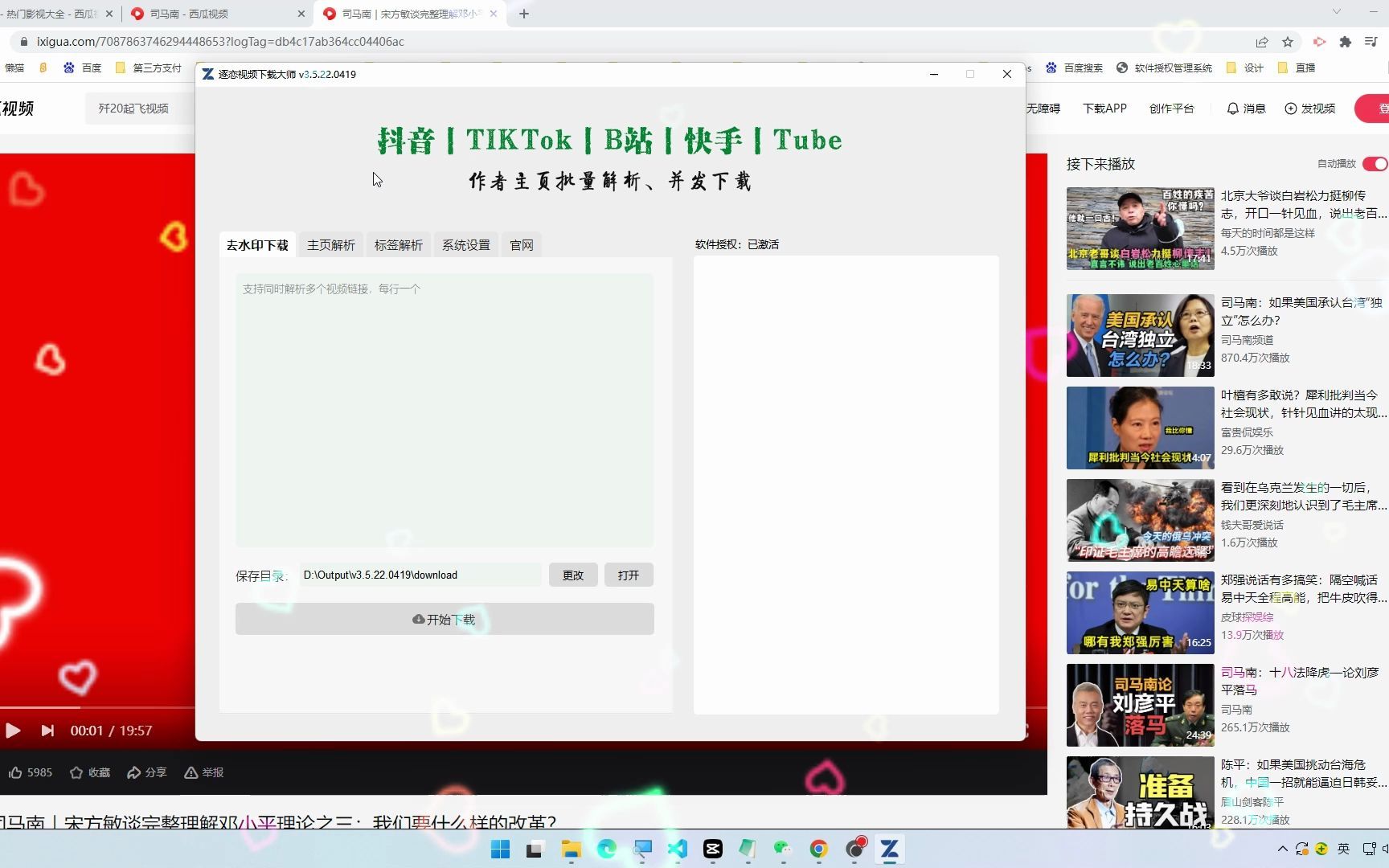Viewport: 1389px width, 868px height.
Task: Open the 郑强说话有多搞笑 video title
Action: [1303, 588]
